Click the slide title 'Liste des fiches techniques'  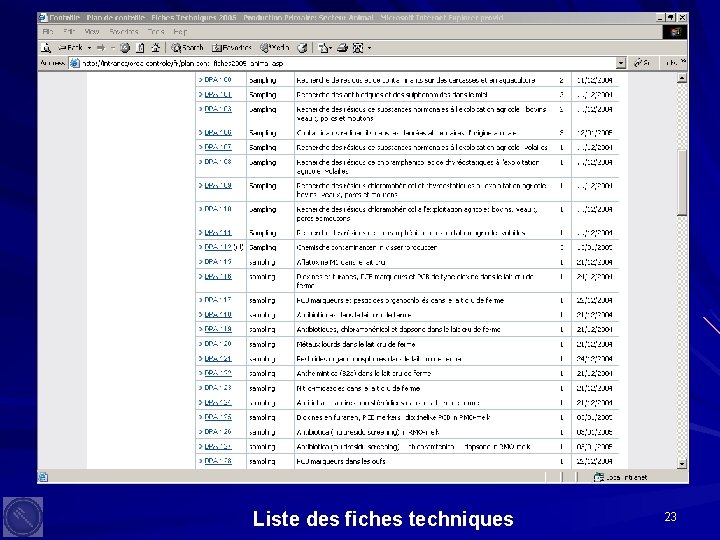(383, 519)
